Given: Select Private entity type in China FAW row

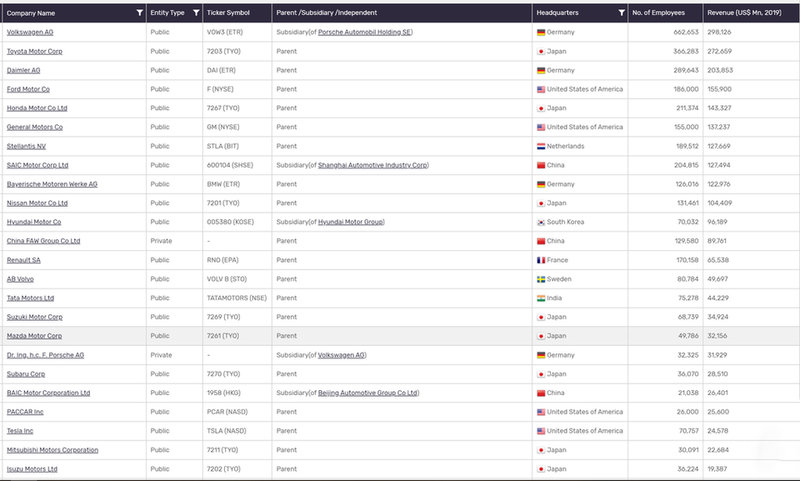Looking at the screenshot, I should [161, 241].
